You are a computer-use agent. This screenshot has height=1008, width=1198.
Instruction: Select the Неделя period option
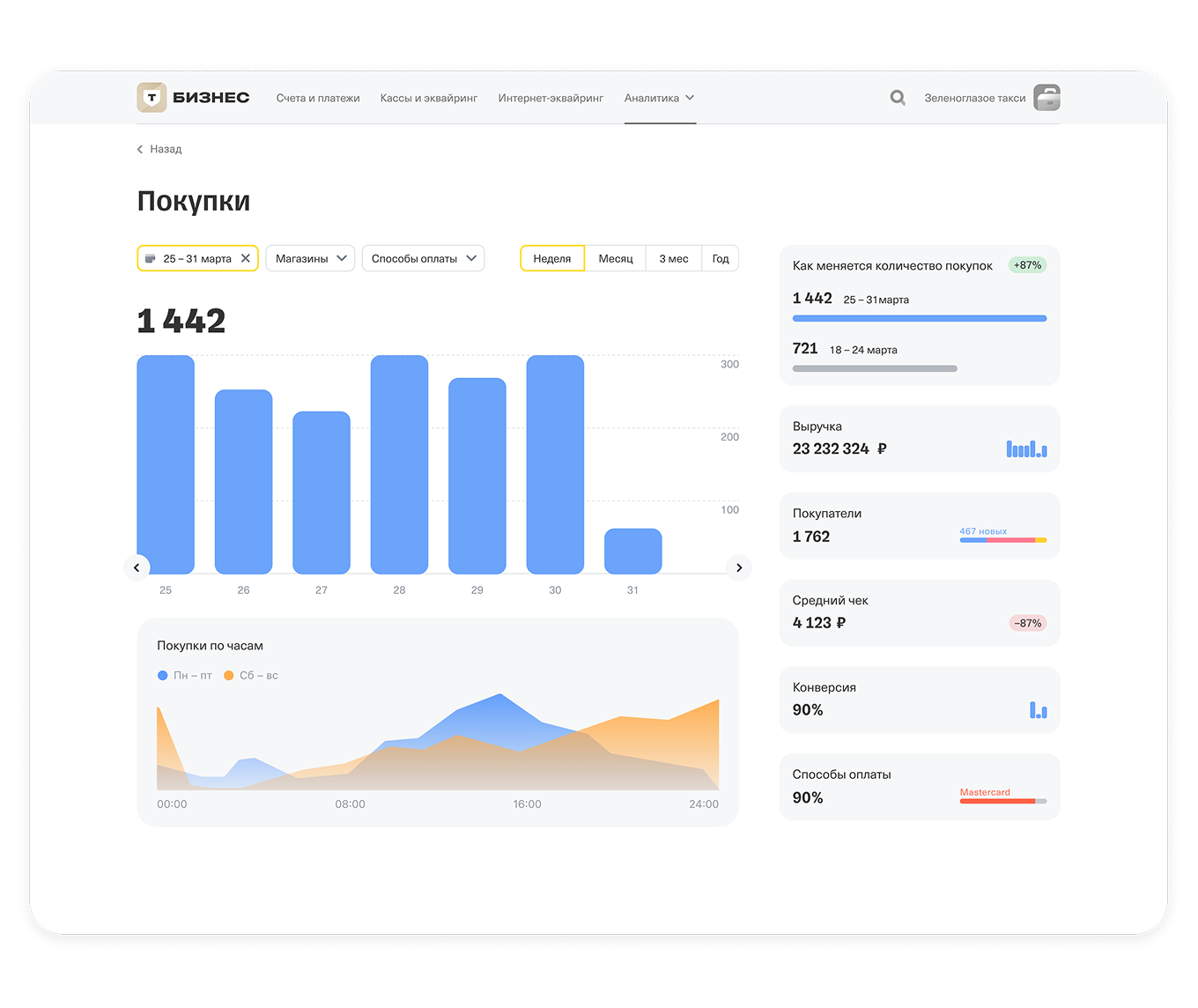[x=552, y=258]
